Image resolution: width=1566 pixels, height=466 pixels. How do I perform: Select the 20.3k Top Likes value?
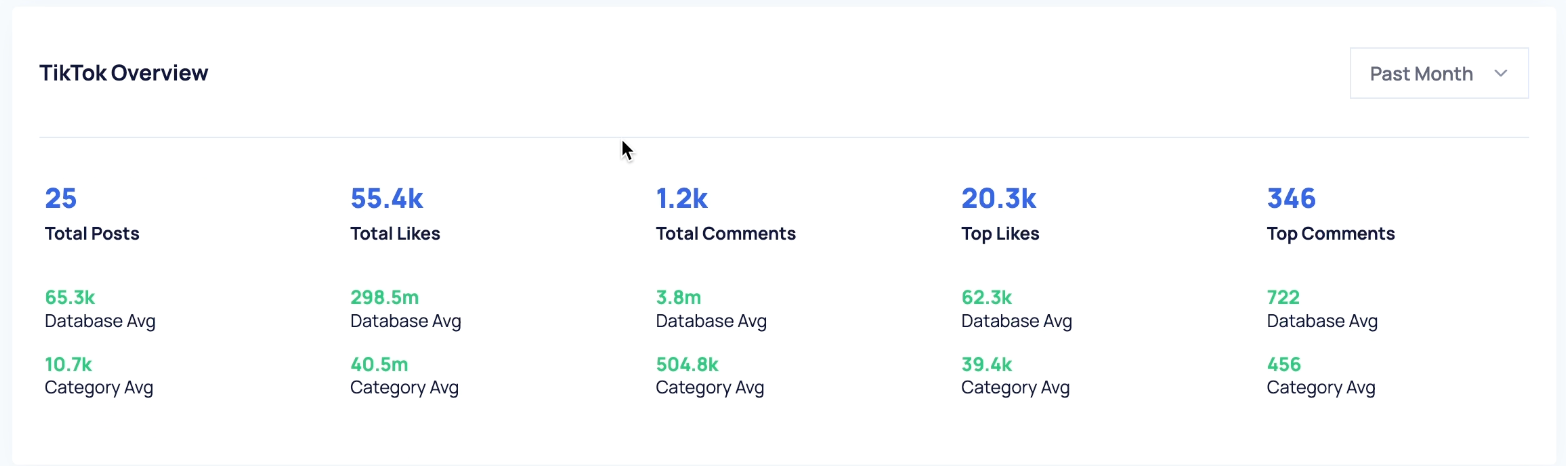pos(999,198)
